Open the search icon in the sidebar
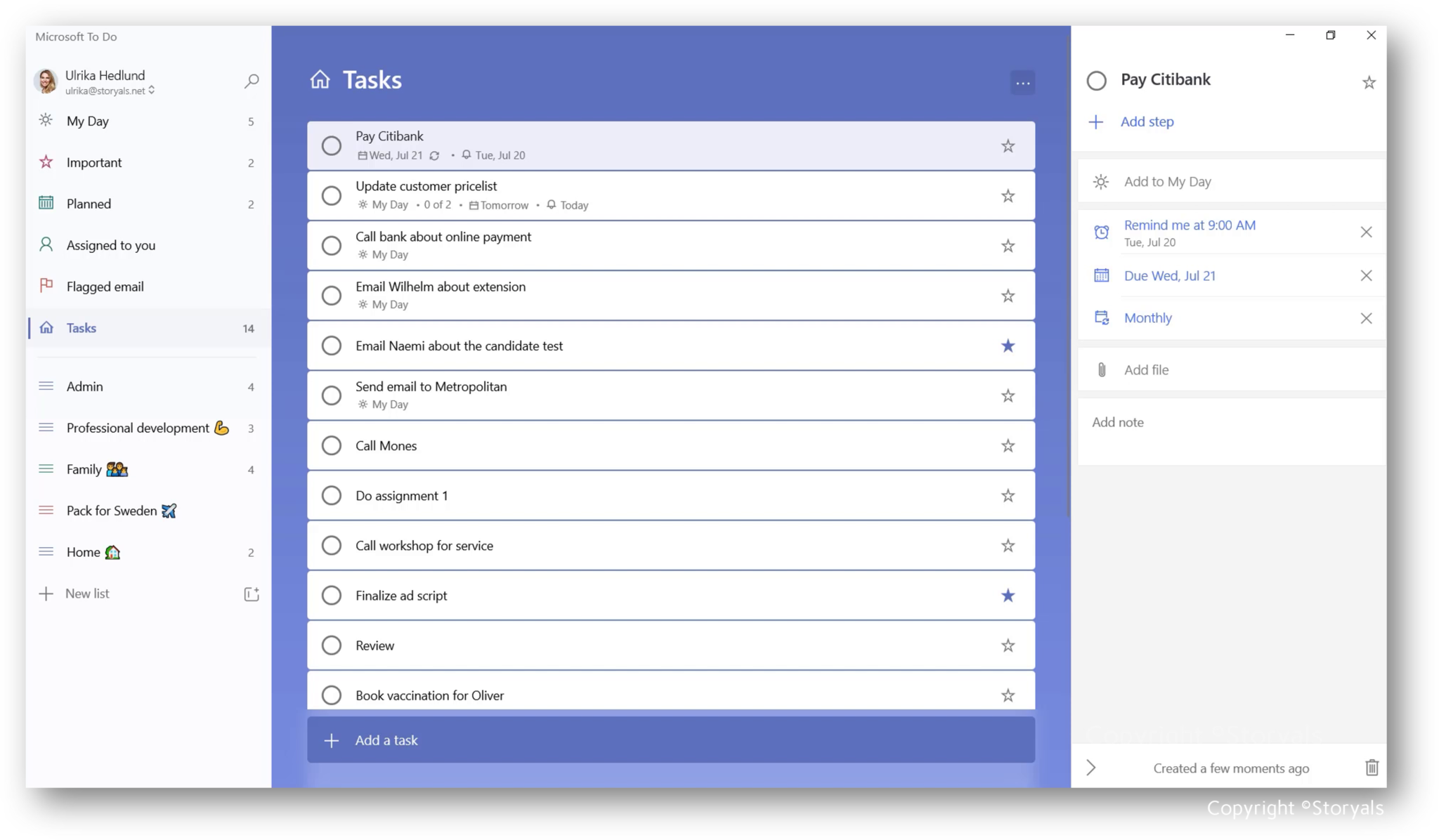The image size is (1439, 840). (251, 81)
